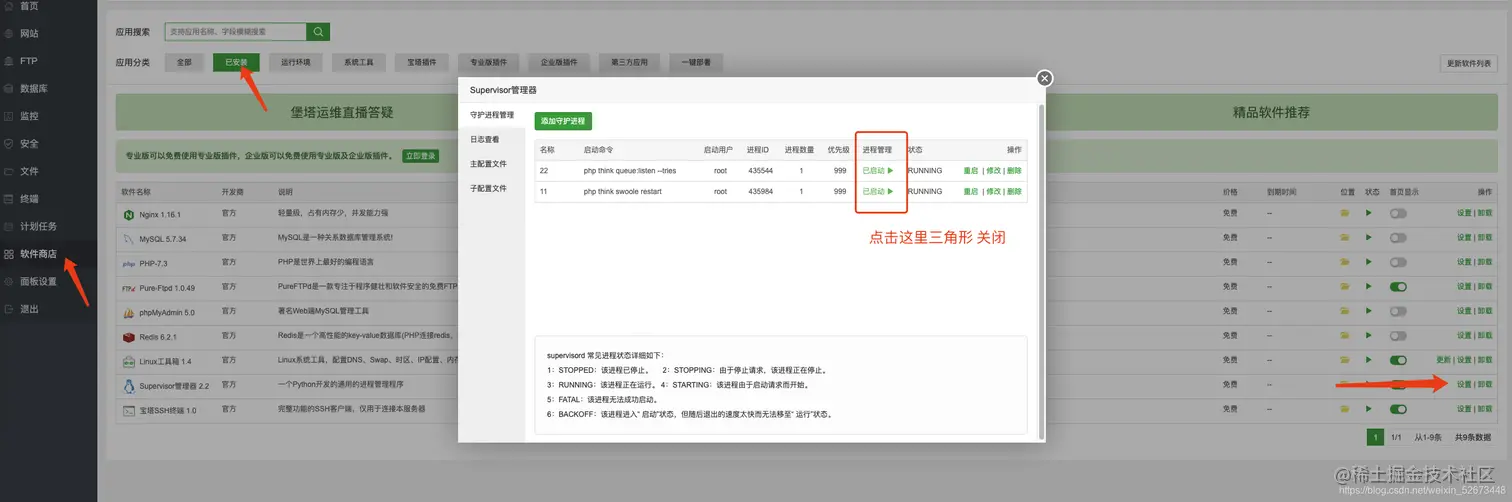Click the Nginx logo icon in software list
This screenshot has height=502, width=1512.
coord(128,214)
